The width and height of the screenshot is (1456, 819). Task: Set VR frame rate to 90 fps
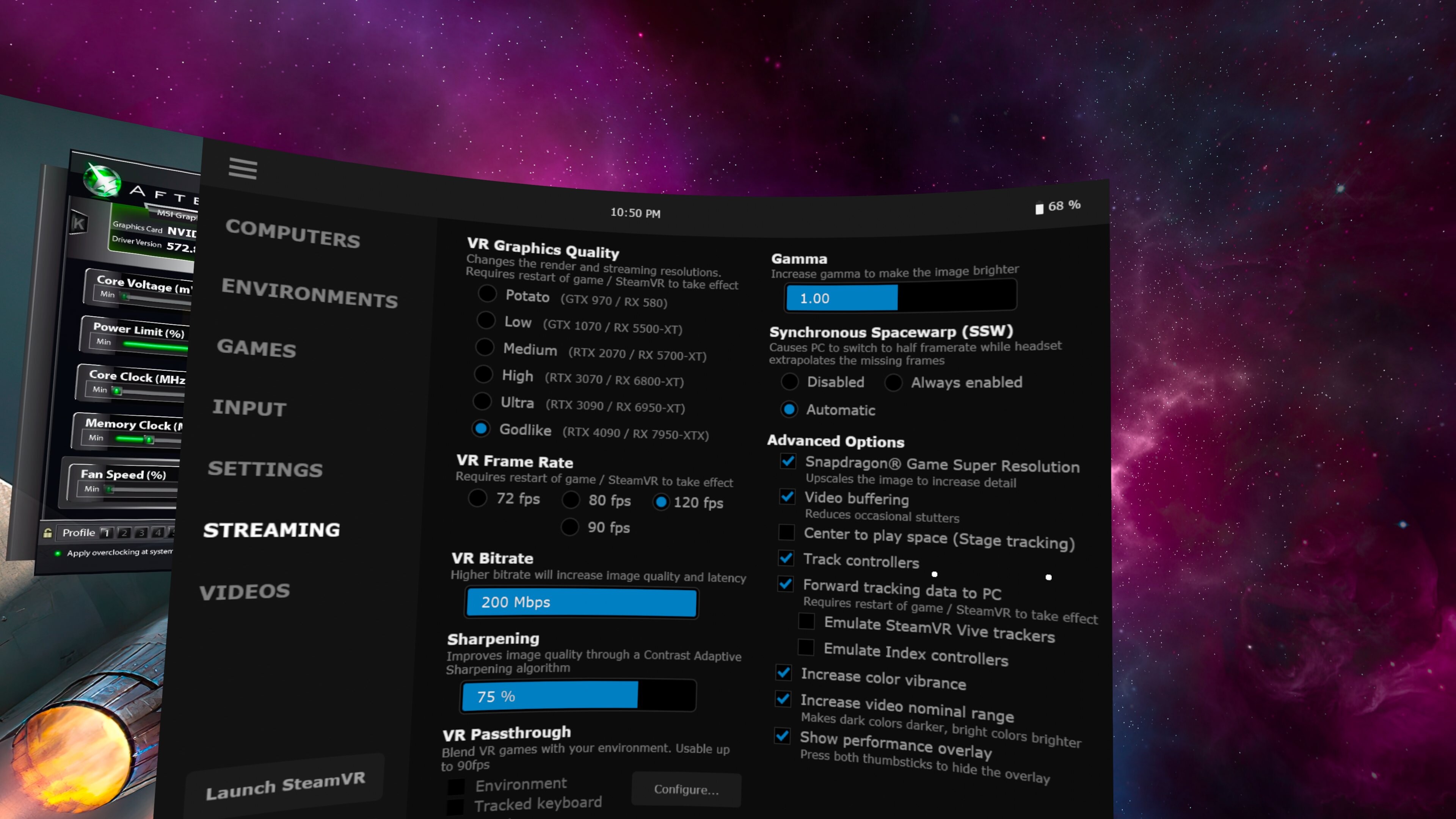pyautogui.click(x=570, y=527)
